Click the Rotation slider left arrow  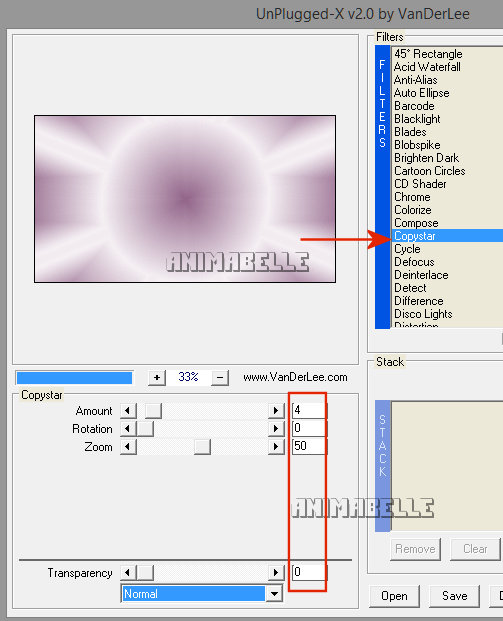coord(128,429)
